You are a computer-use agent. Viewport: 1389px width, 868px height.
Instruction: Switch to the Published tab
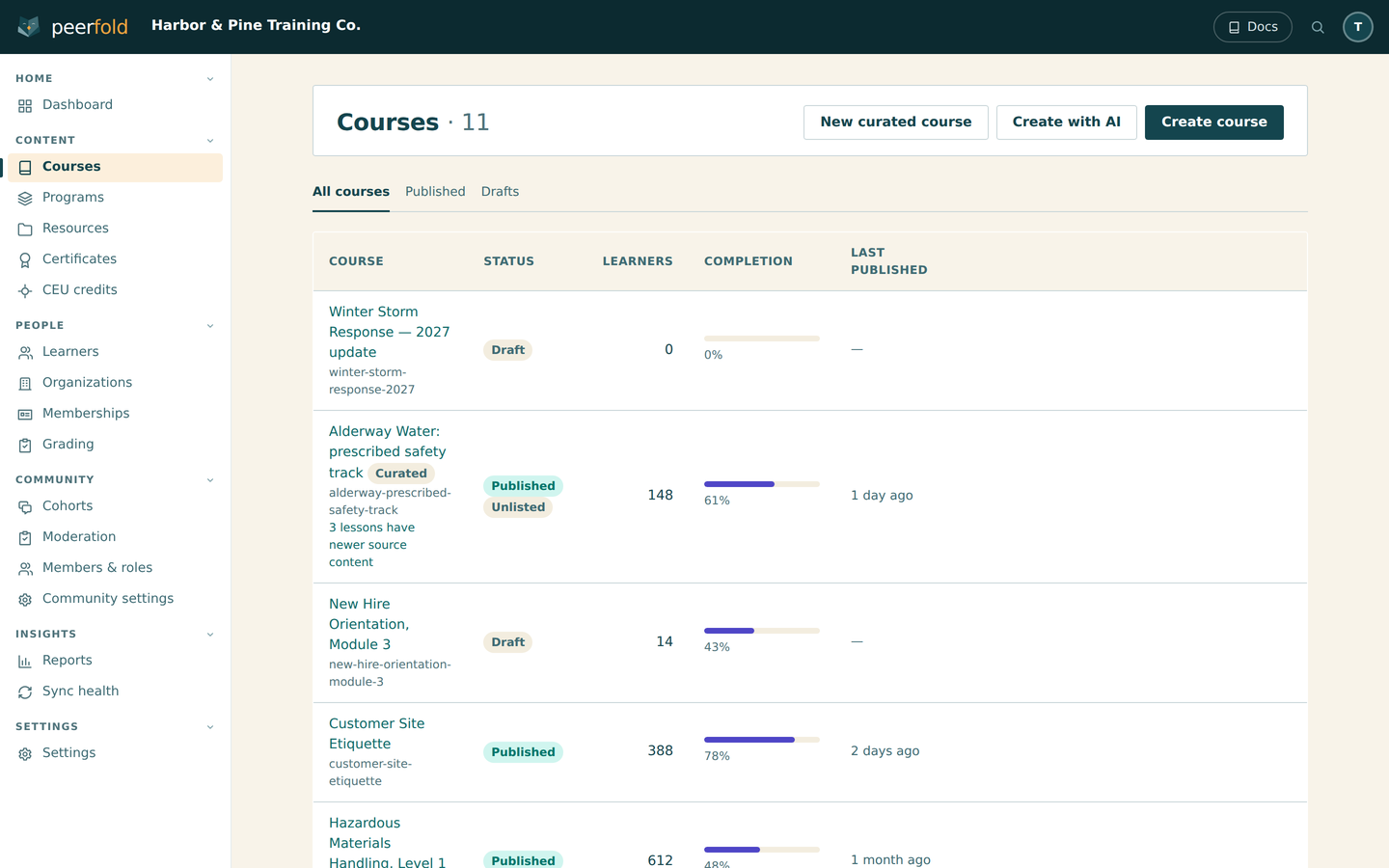coord(435,192)
